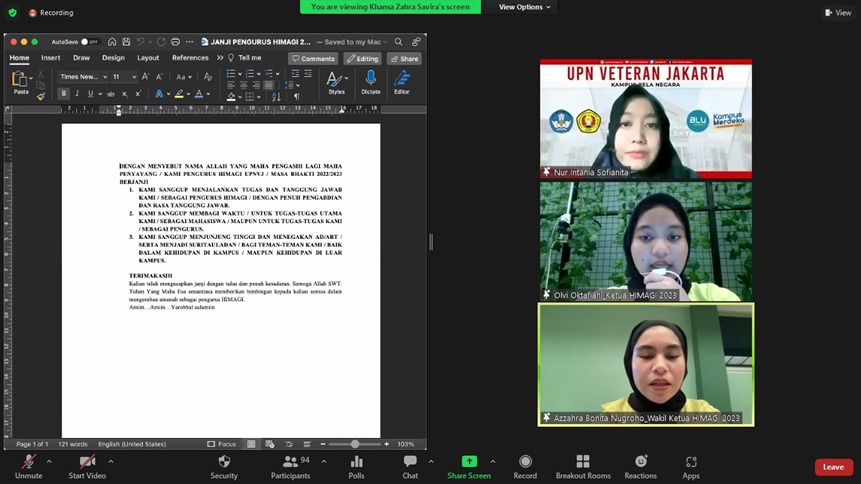This screenshot has width=861, height=484.
Task: Open the Polls panel in Zoom
Action: pos(356,462)
